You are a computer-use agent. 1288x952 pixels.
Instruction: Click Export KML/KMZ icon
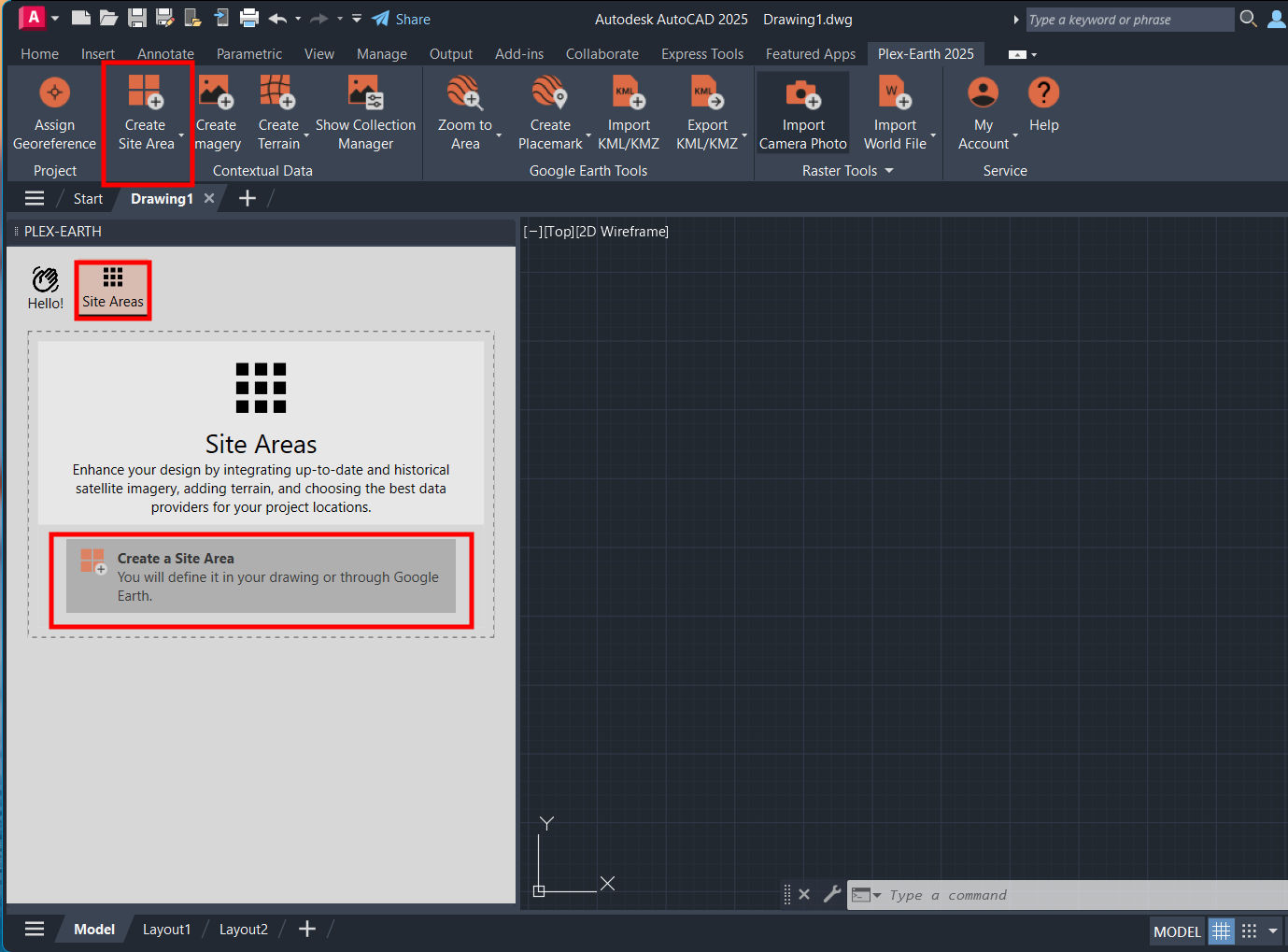pyautogui.click(x=707, y=92)
